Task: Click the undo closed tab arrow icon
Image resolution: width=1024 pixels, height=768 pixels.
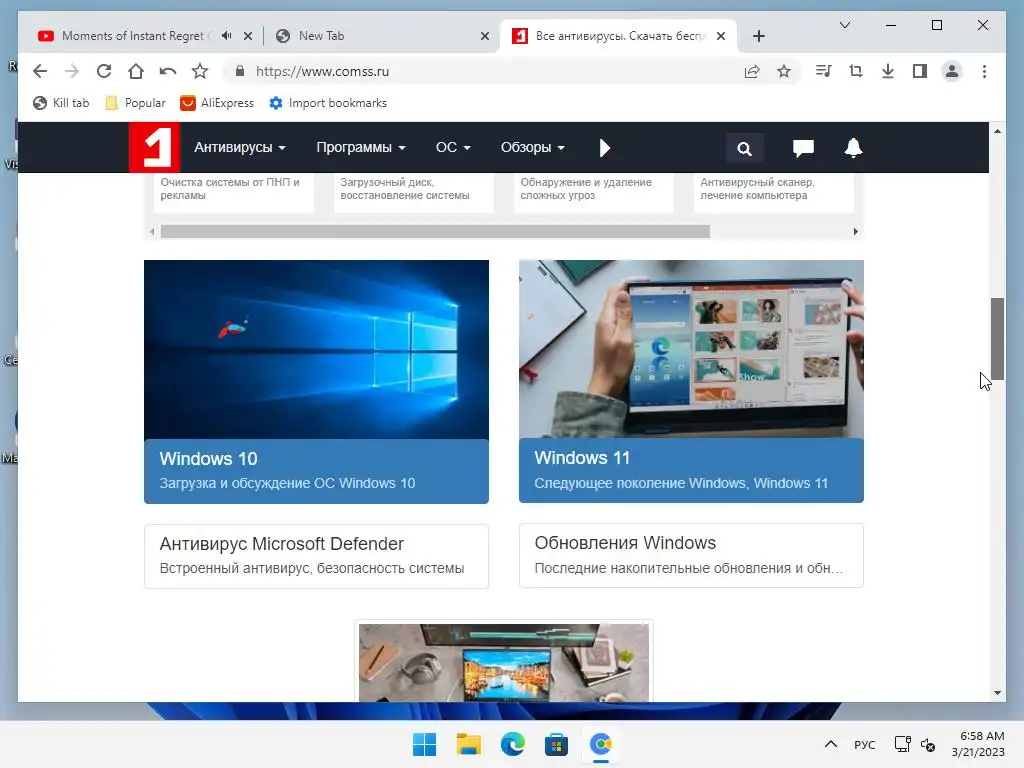Action: (168, 71)
